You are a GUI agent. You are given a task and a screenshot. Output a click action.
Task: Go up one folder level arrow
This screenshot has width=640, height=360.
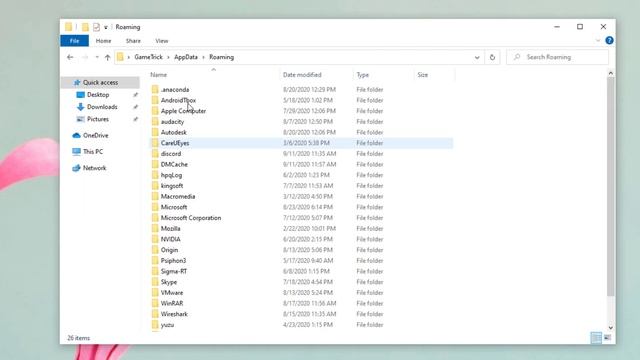coord(107,57)
